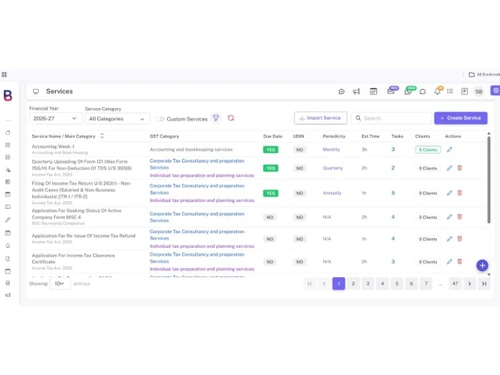Open the entries-per-page 10 dropdown
The width and height of the screenshot is (500, 375).
pyautogui.click(x=60, y=284)
